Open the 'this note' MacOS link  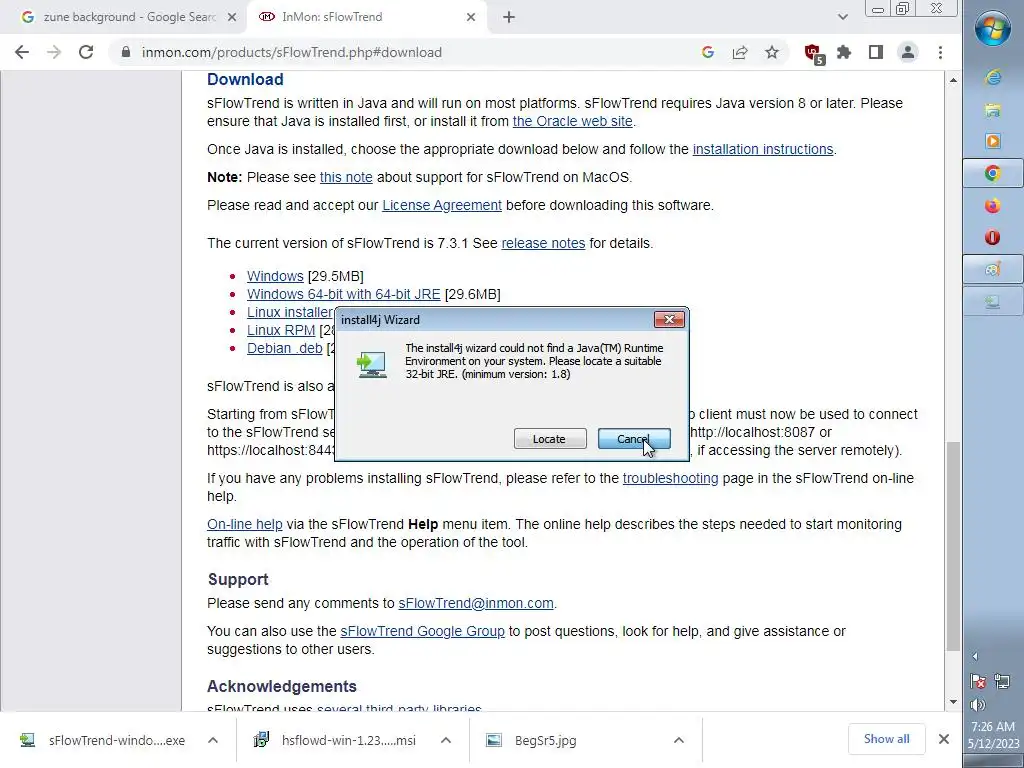pyautogui.click(x=346, y=177)
